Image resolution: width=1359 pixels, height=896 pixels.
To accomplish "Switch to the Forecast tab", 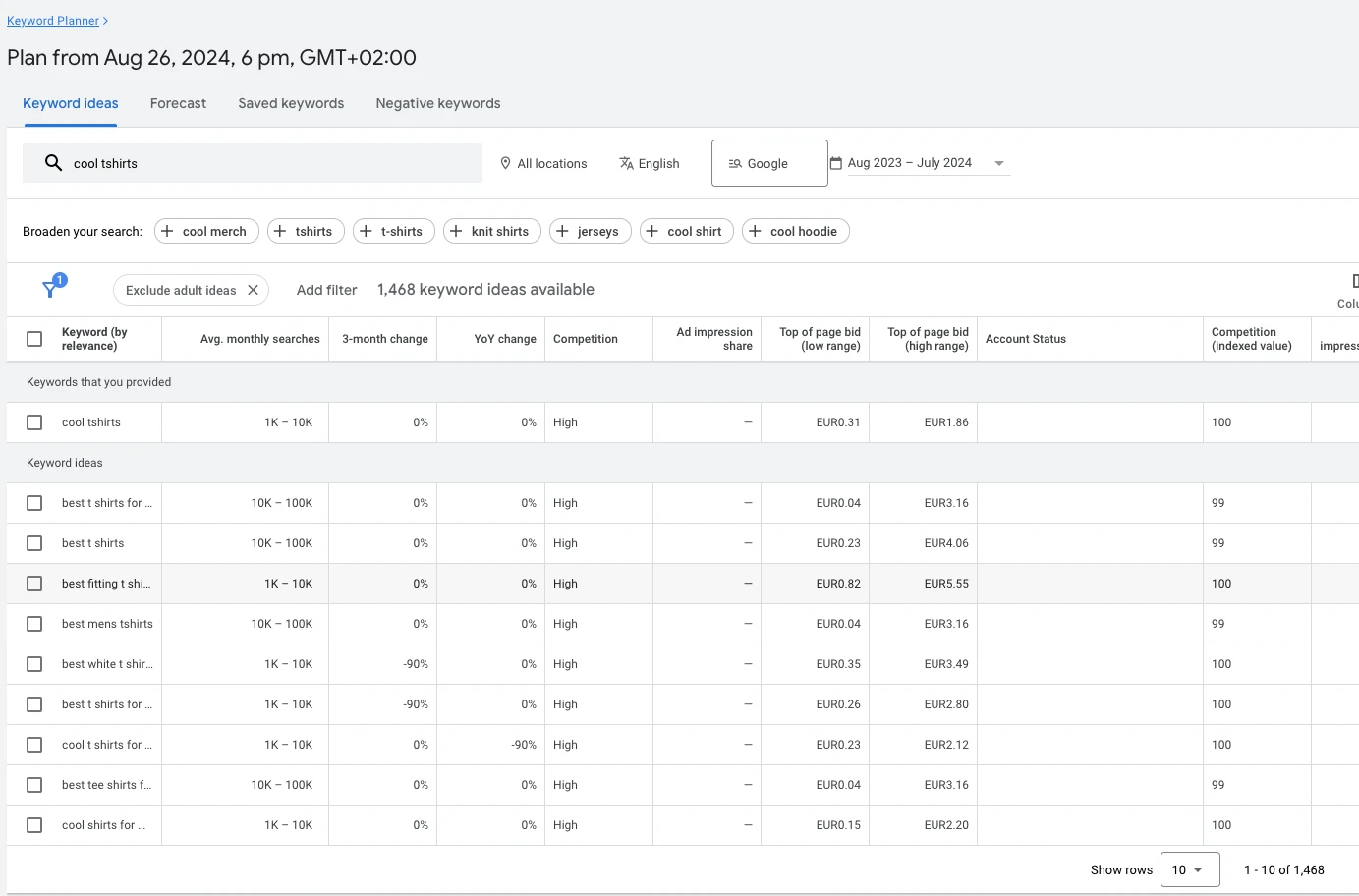I will [x=178, y=103].
